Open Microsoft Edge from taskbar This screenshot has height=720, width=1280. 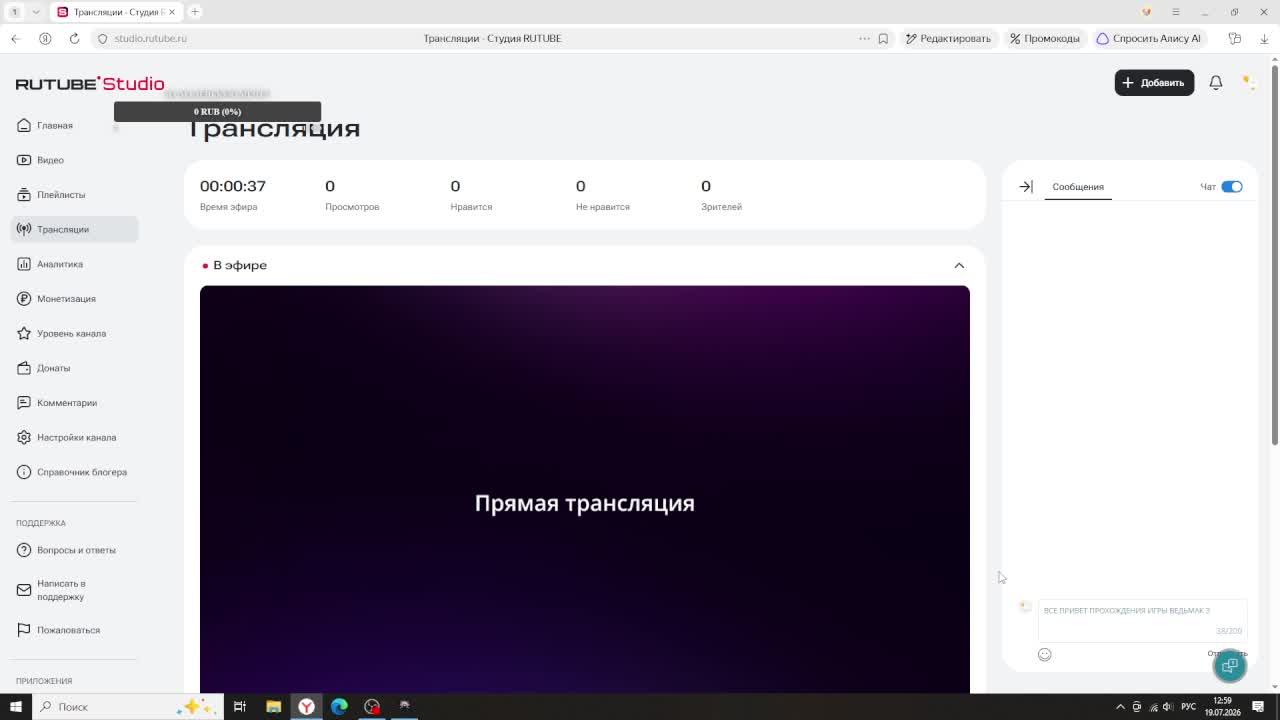pos(339,706)
